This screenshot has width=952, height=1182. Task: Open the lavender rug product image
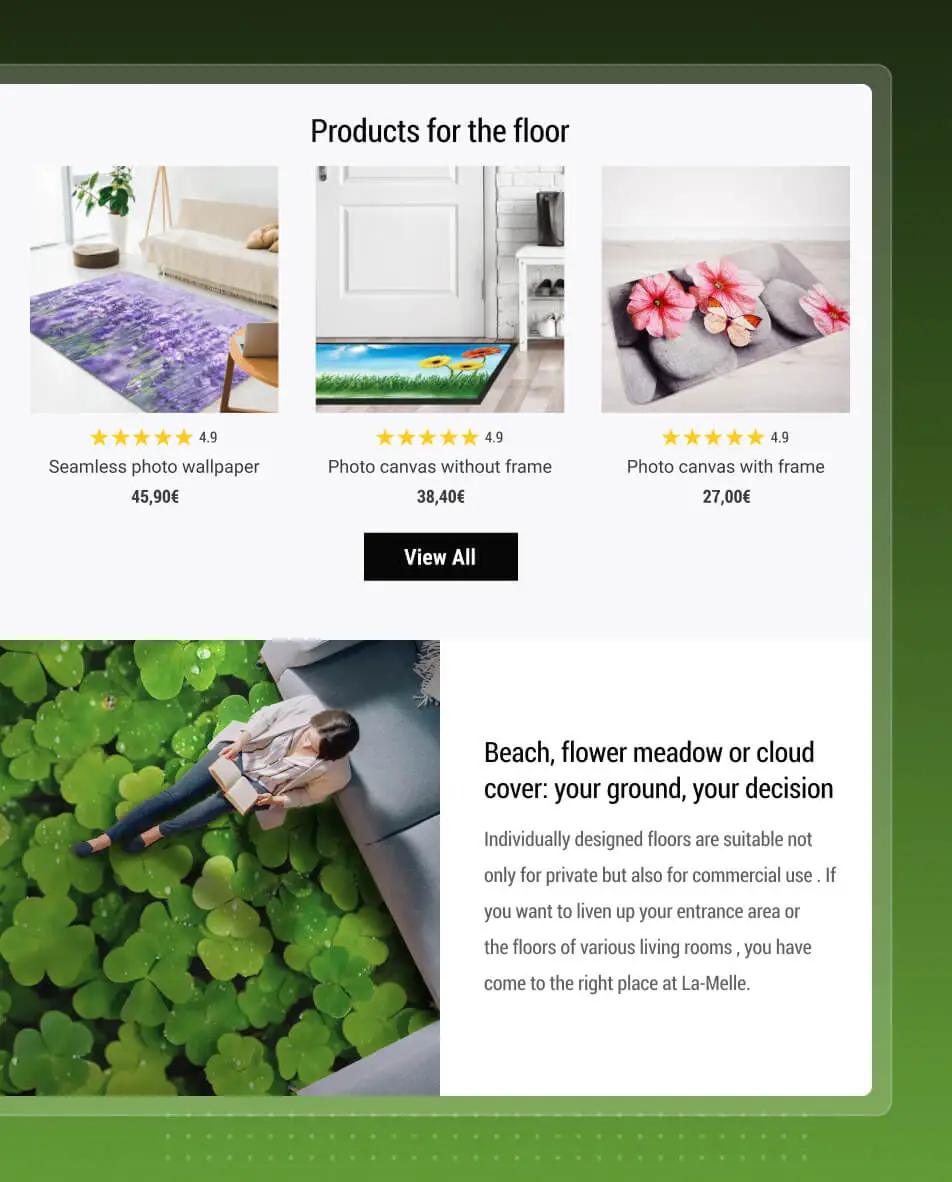[154, 289]
